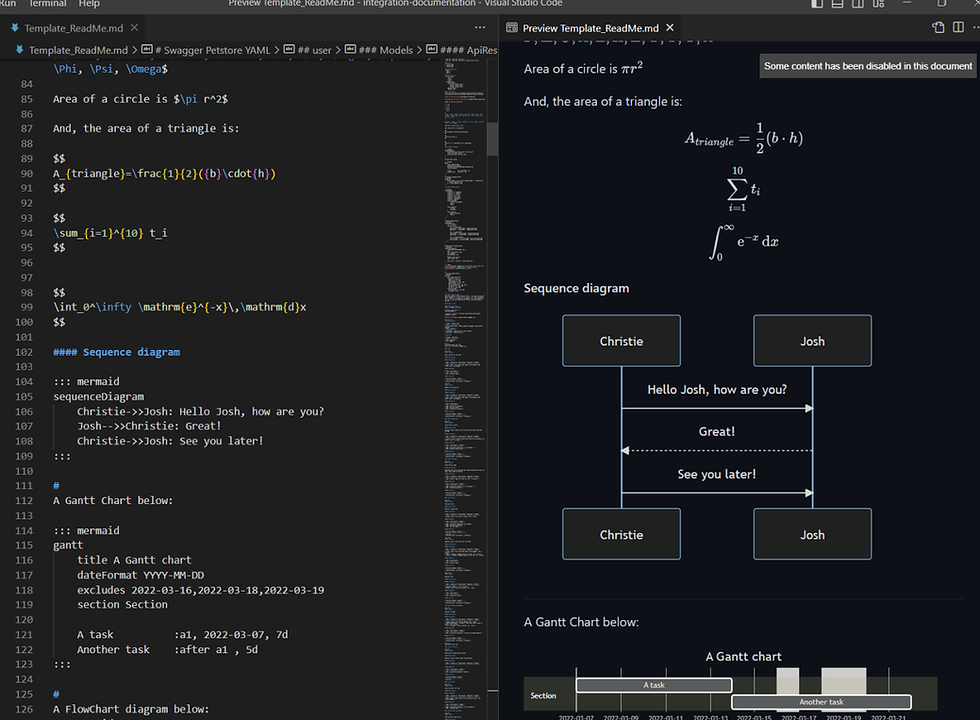Click the '#### Sequence diagram' heading source line
This screenshot has height=720, width=980.
point(116,352)
